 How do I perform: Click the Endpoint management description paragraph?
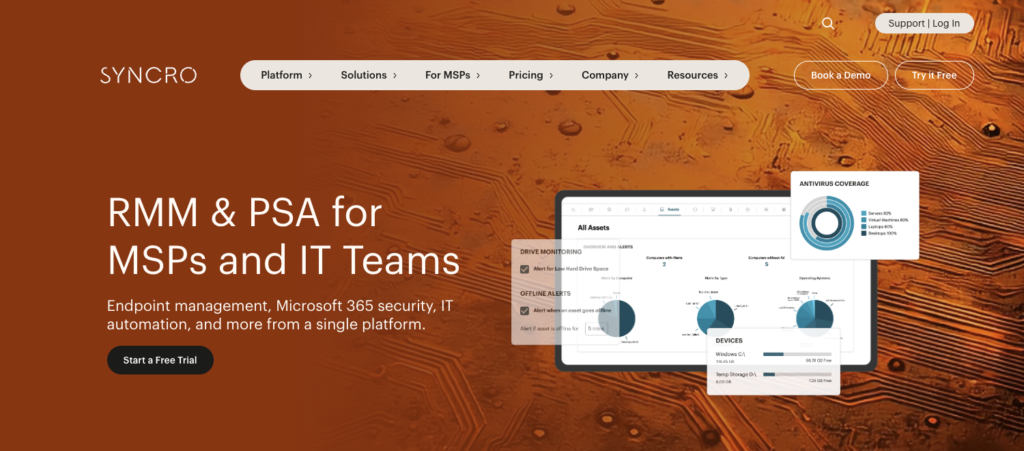click(x=280, y=315)
